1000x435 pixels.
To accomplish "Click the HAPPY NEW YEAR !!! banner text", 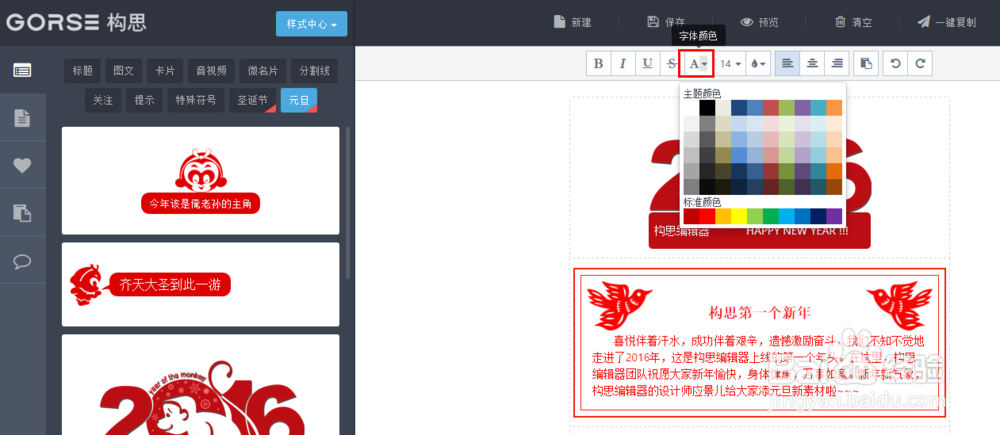I will tap(797, 231).
